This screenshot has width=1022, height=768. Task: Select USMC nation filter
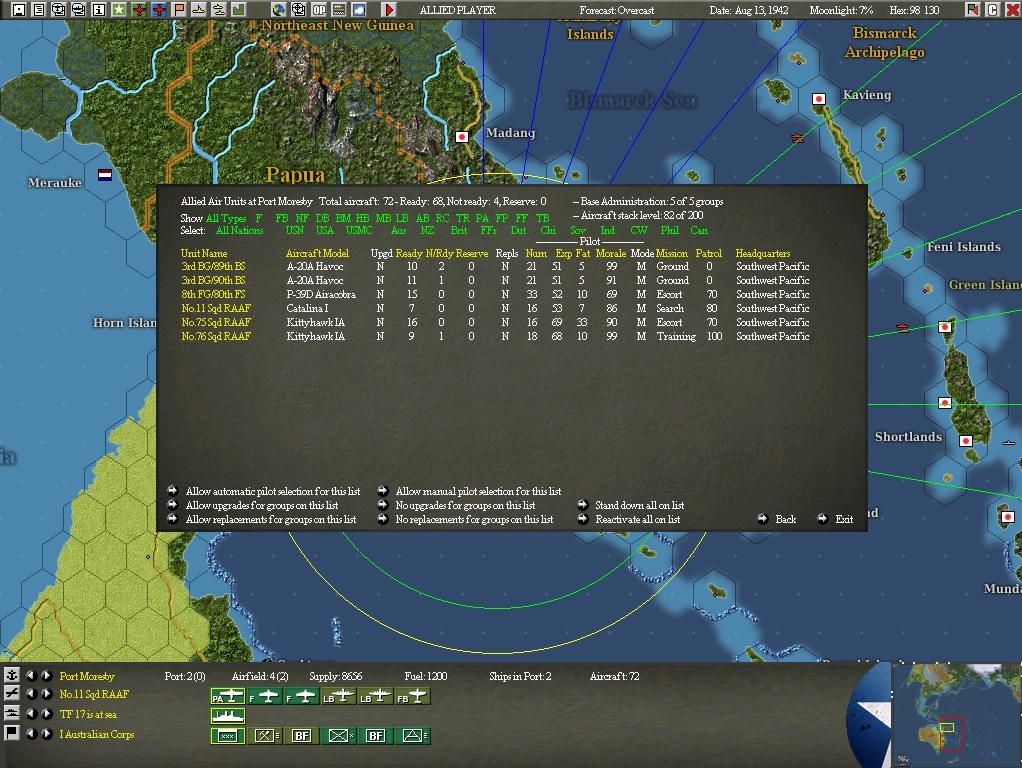359,230
